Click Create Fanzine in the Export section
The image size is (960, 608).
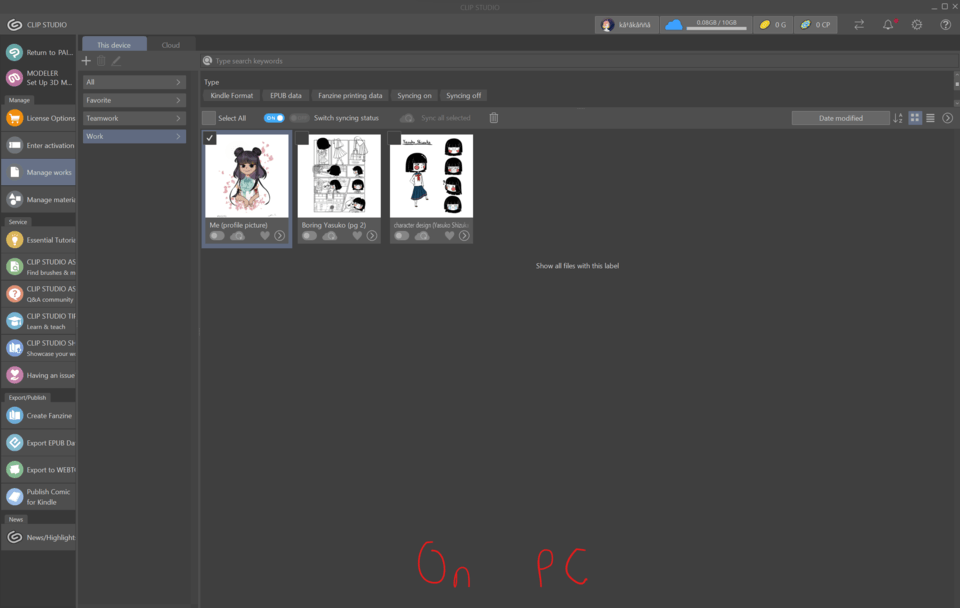tap(39, 416)
